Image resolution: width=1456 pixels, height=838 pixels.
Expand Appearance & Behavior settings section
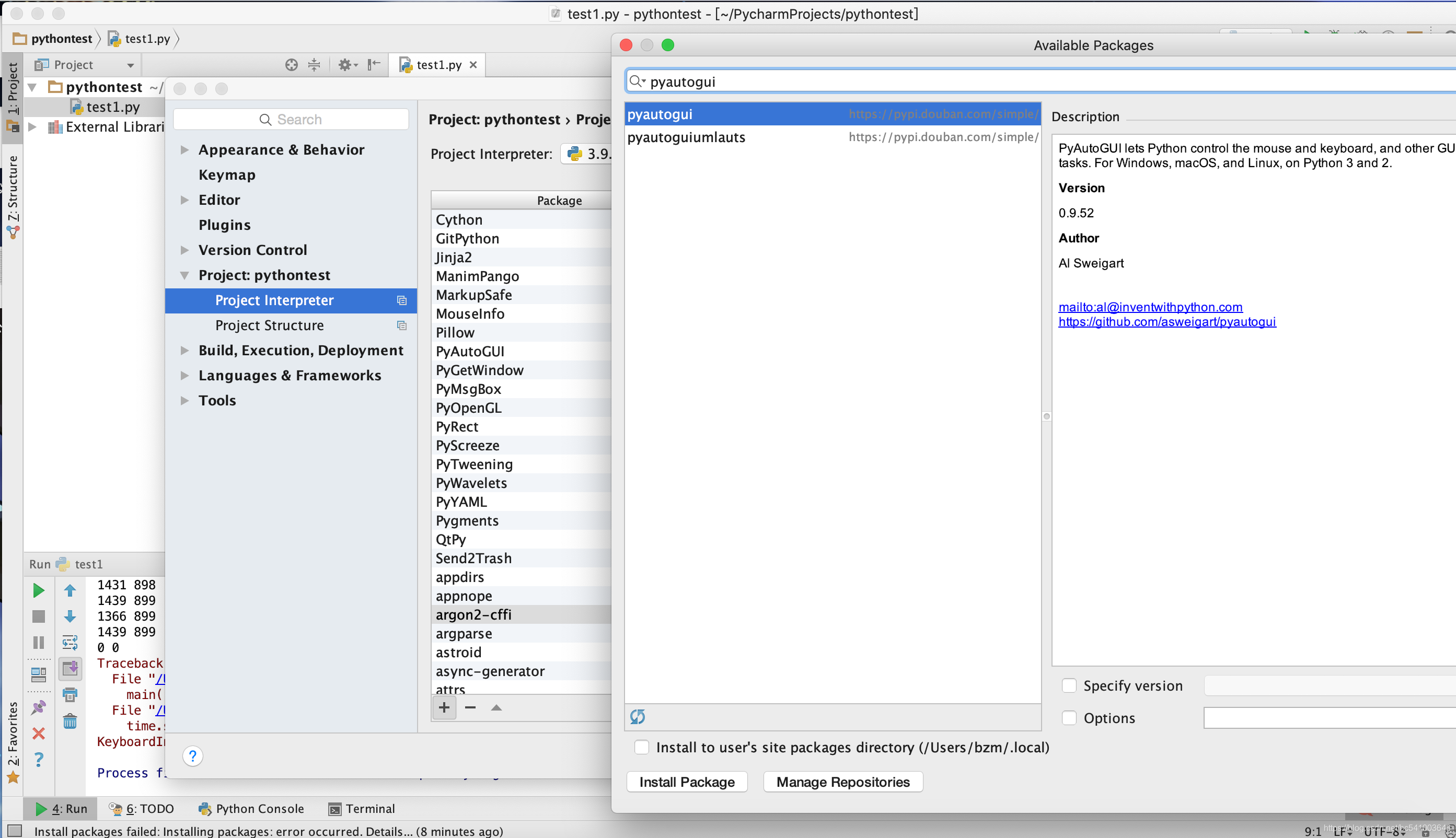184,149
